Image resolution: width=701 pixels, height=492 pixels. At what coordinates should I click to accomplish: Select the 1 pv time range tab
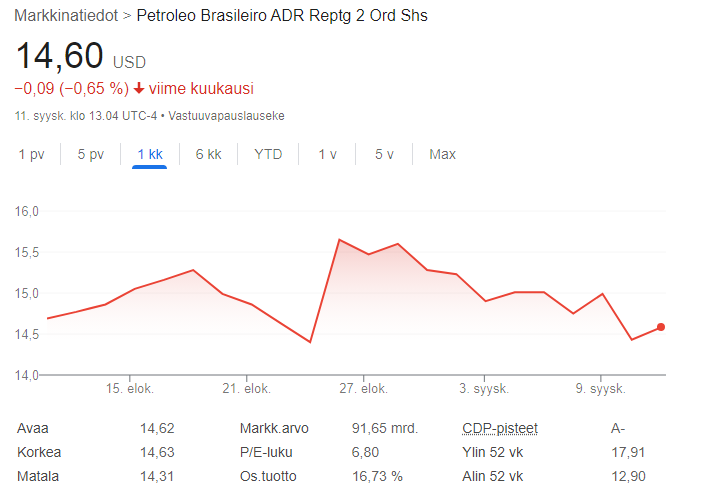[31, 155]
